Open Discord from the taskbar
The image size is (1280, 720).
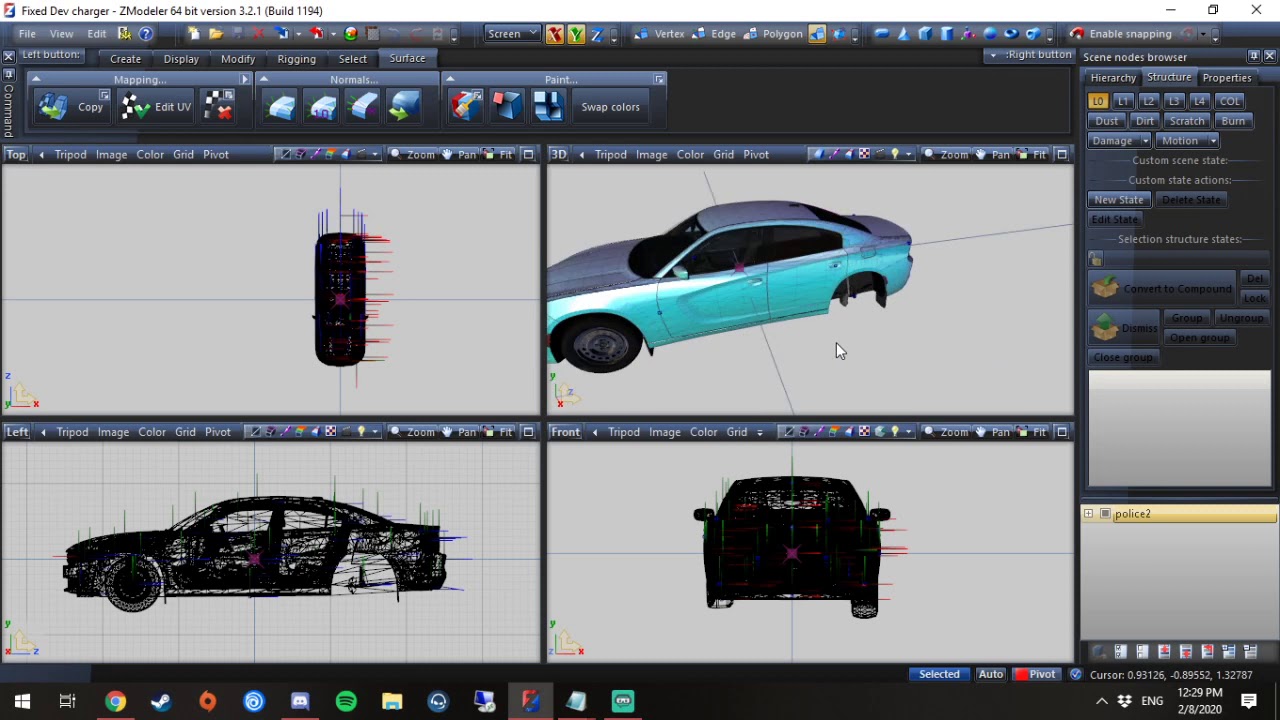pos(300,701)
